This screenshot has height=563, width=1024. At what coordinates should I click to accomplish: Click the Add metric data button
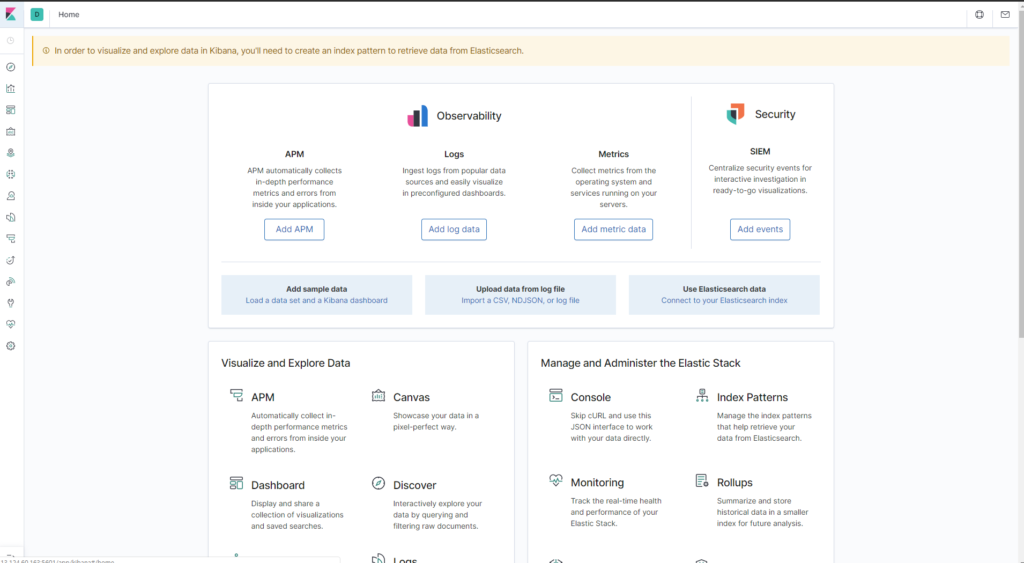pyautogui.click(x=613, y=229)
